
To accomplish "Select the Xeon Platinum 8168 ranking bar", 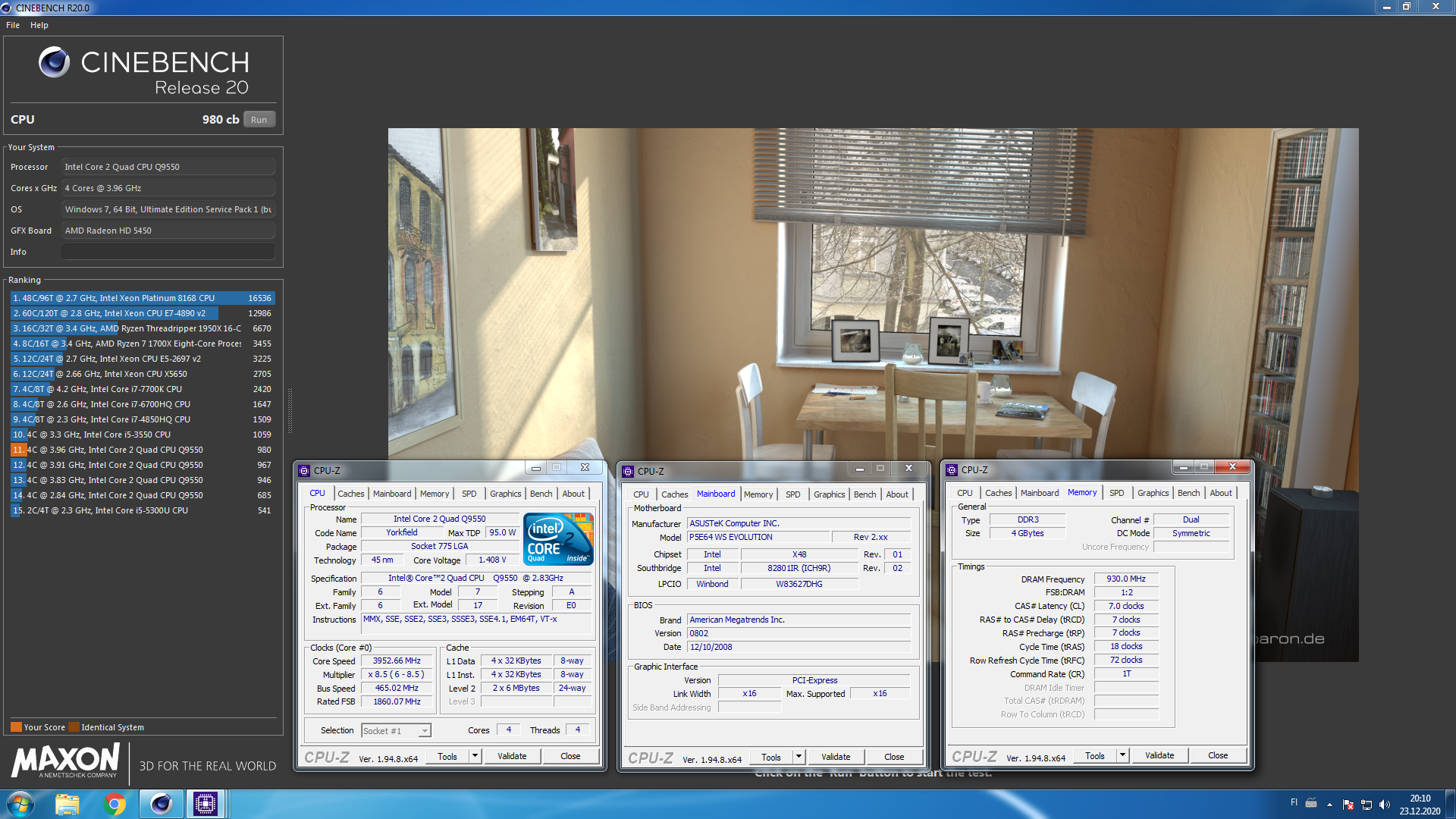I will coord(143,298).
